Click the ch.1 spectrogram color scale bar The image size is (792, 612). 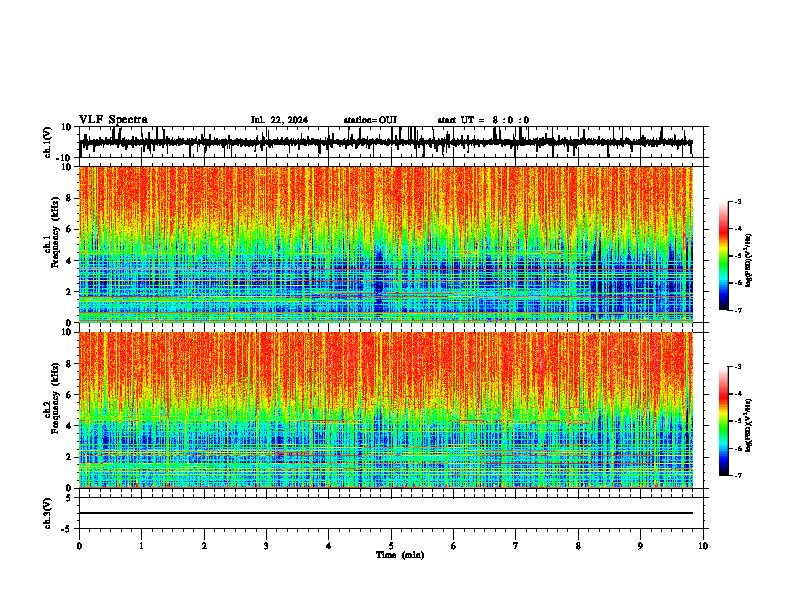point(724,256)
